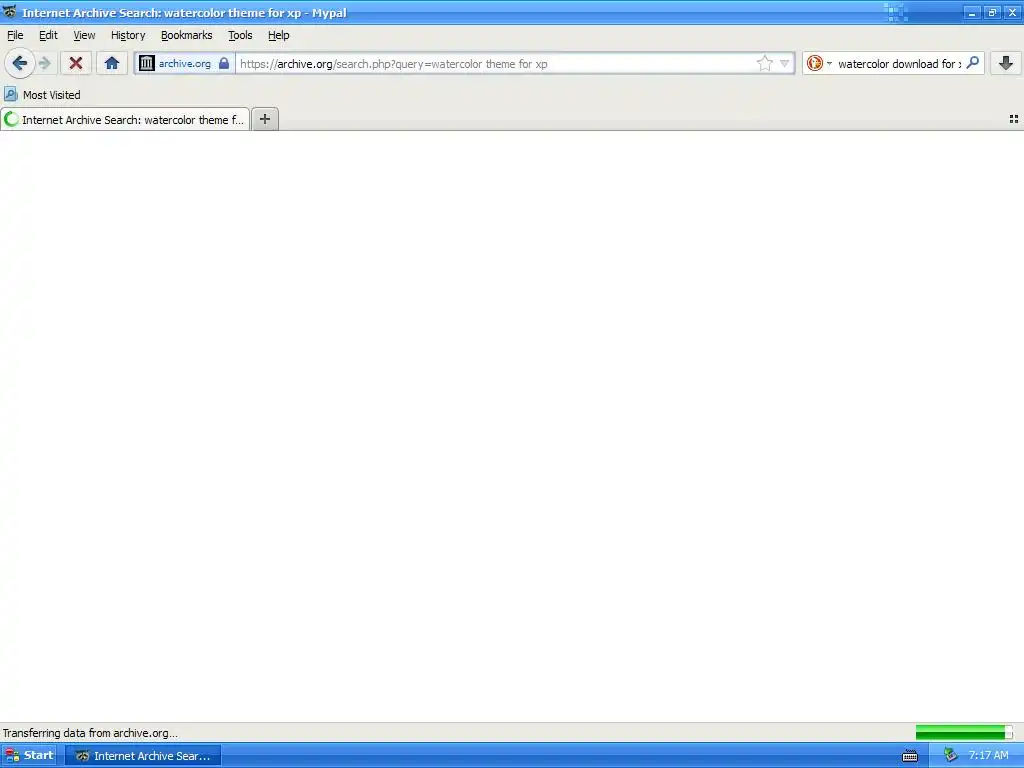This screenshot has width=1024, height=768.
Task: Click the 7:17 AM taskbar clock
Action: coord(988,755)
